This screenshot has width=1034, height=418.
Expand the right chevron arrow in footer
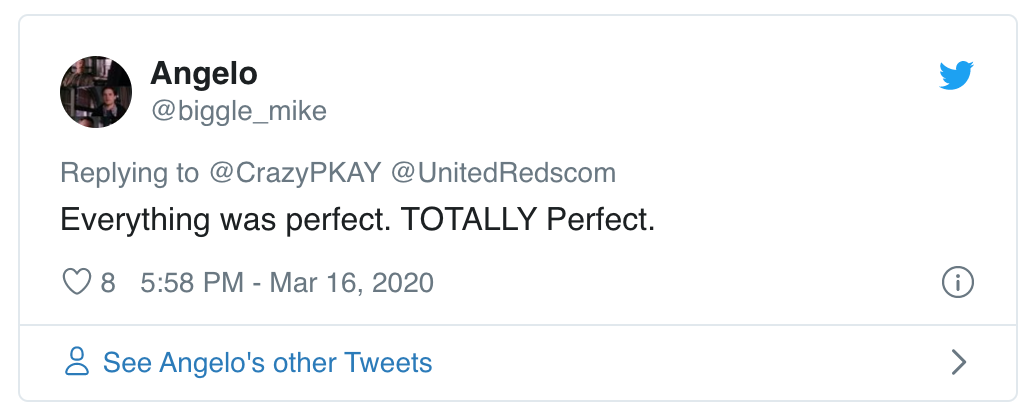958,362
